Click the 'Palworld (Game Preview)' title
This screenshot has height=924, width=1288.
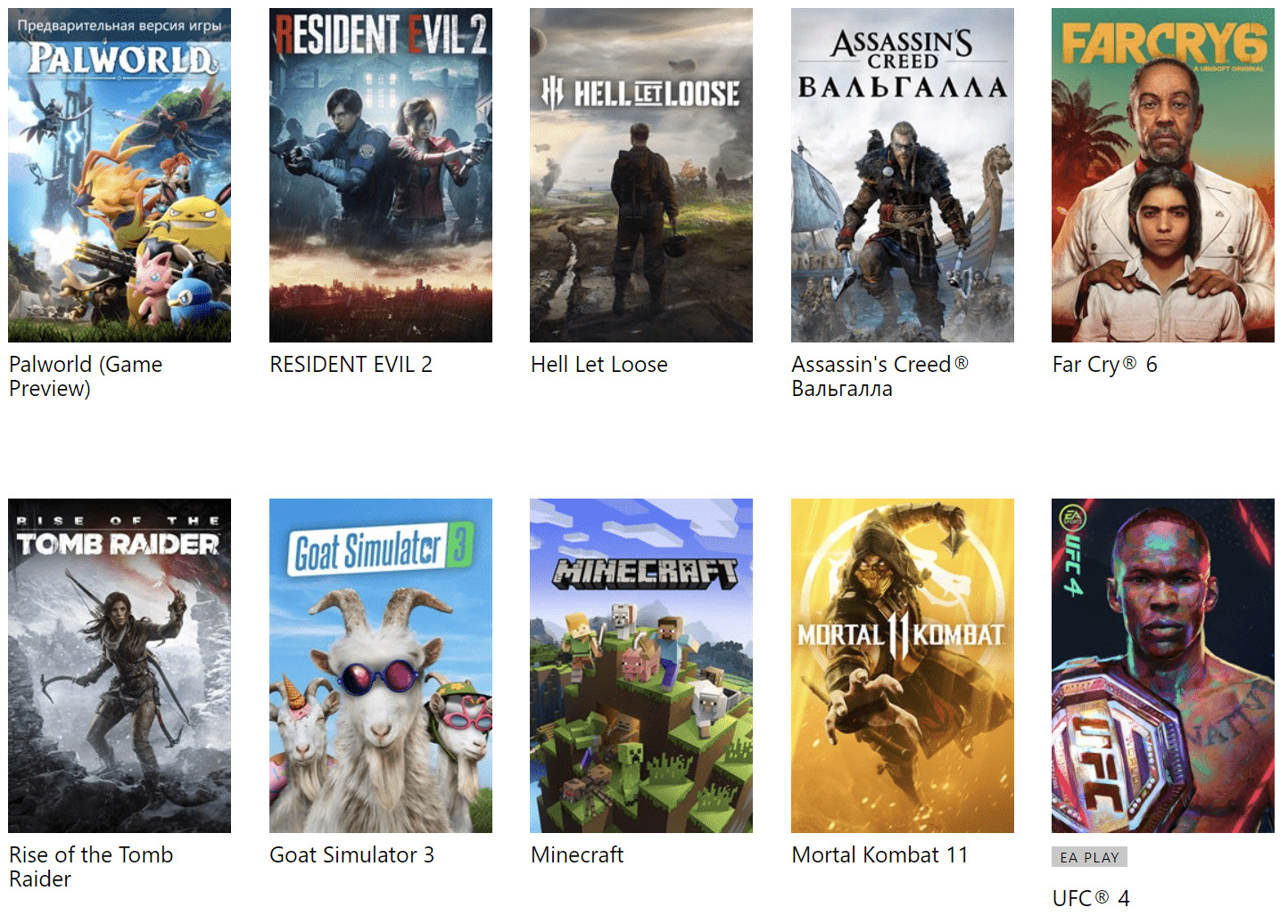(86, 376)
